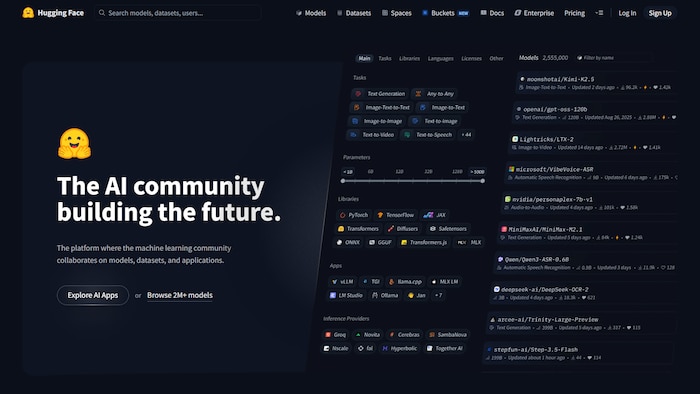This screenshot has height=394, width=700.
Task: Select the vLLM app tag
Action: tap(342, 282)
